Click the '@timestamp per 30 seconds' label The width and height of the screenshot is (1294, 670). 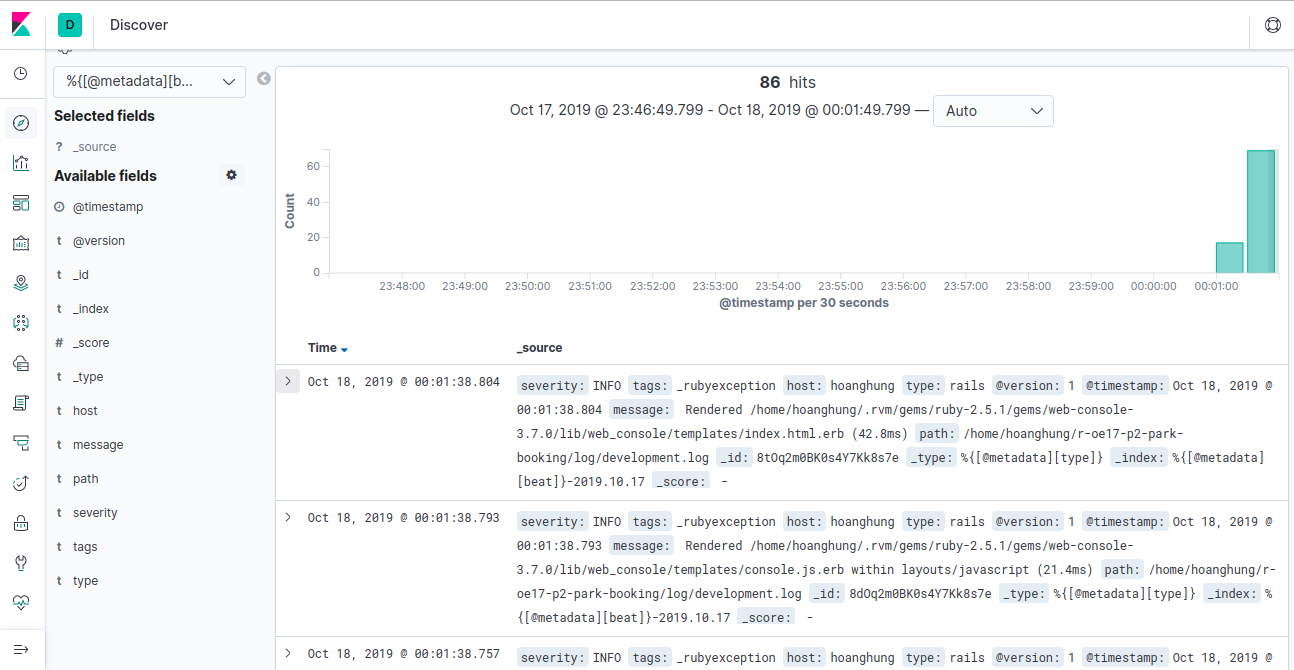tap(804, 303)
